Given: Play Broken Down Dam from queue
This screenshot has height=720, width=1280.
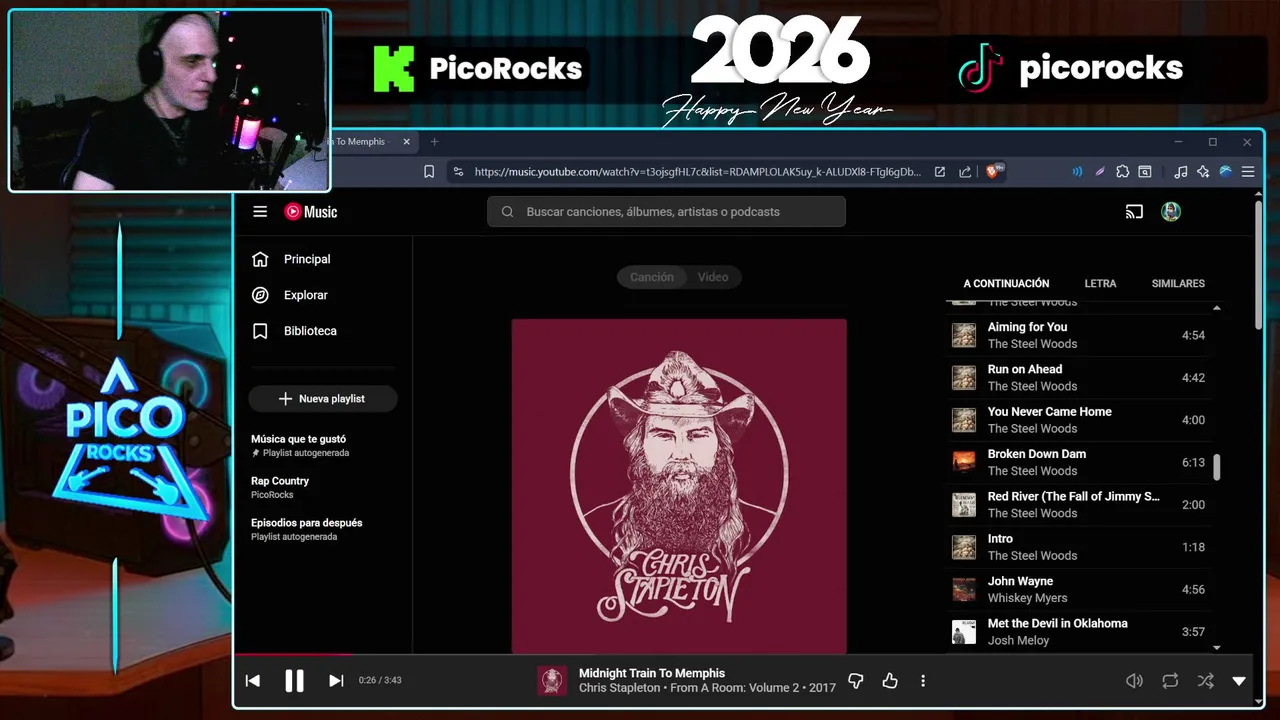Looking at the screenshot, I should pyautogui.click(x=1078, y=462).
